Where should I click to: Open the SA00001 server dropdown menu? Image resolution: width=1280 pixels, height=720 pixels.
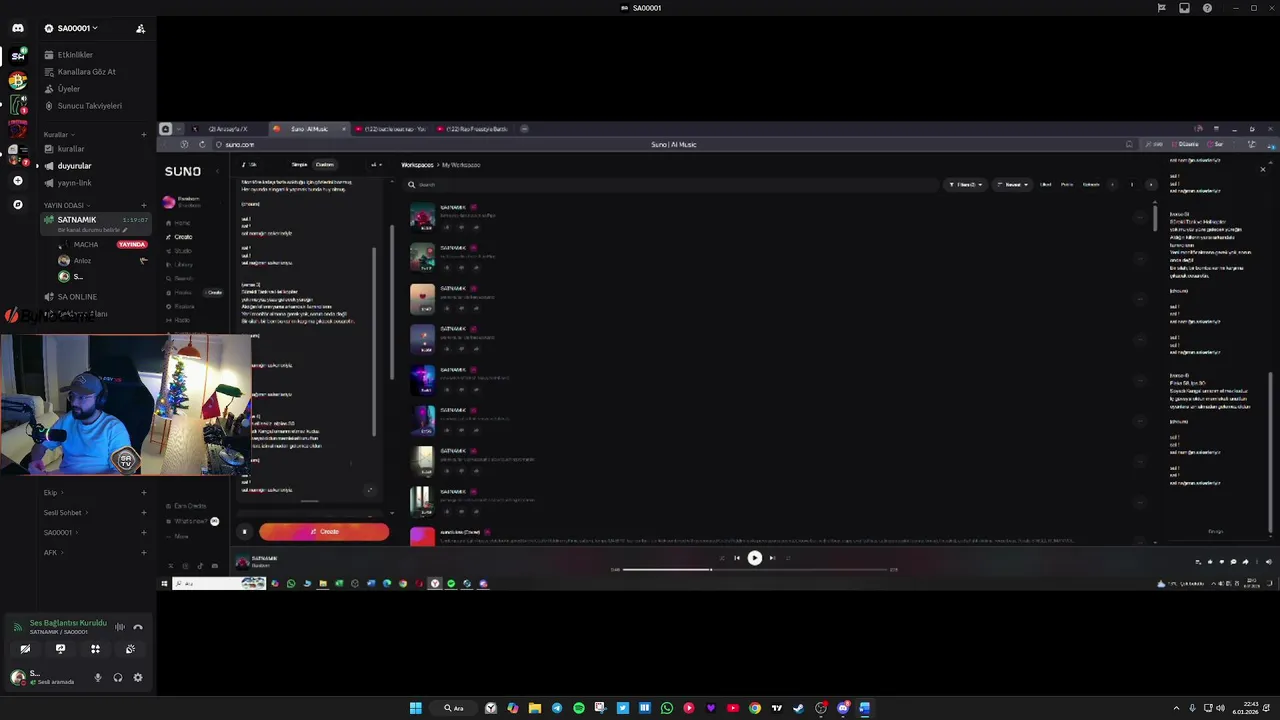coord(78,28)
